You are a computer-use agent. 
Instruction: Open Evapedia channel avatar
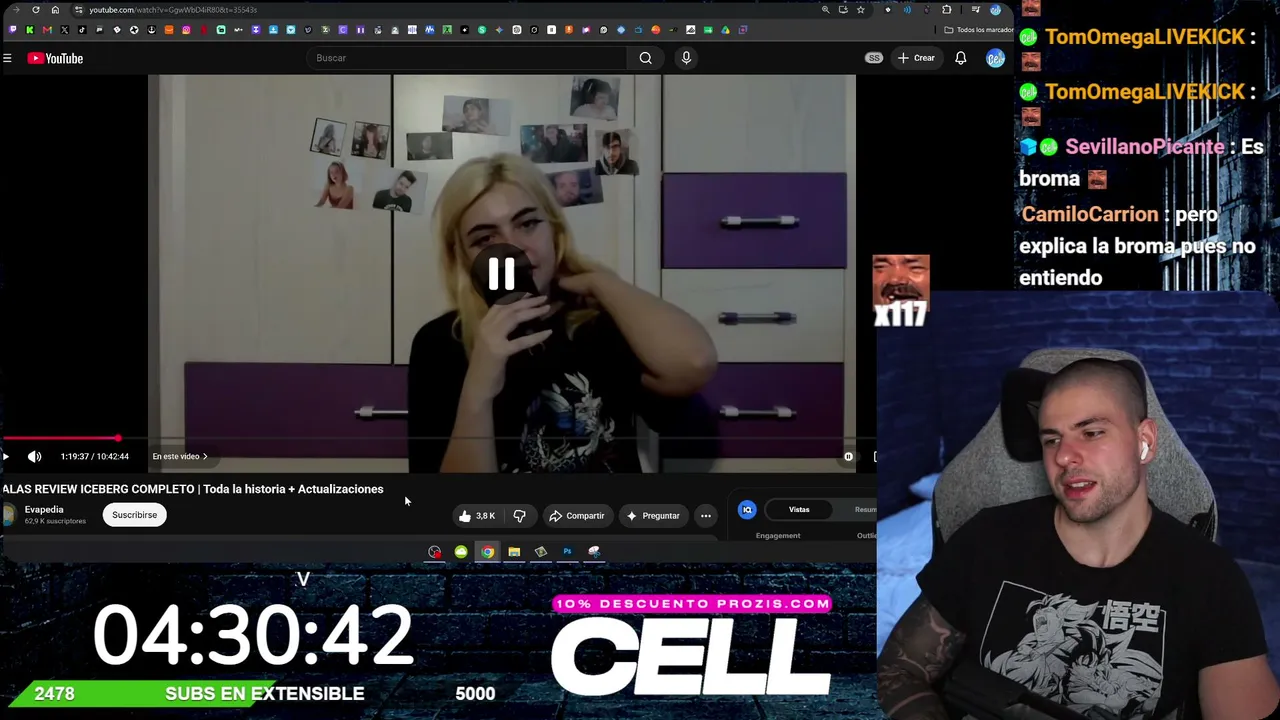click(x=8, y=515)
